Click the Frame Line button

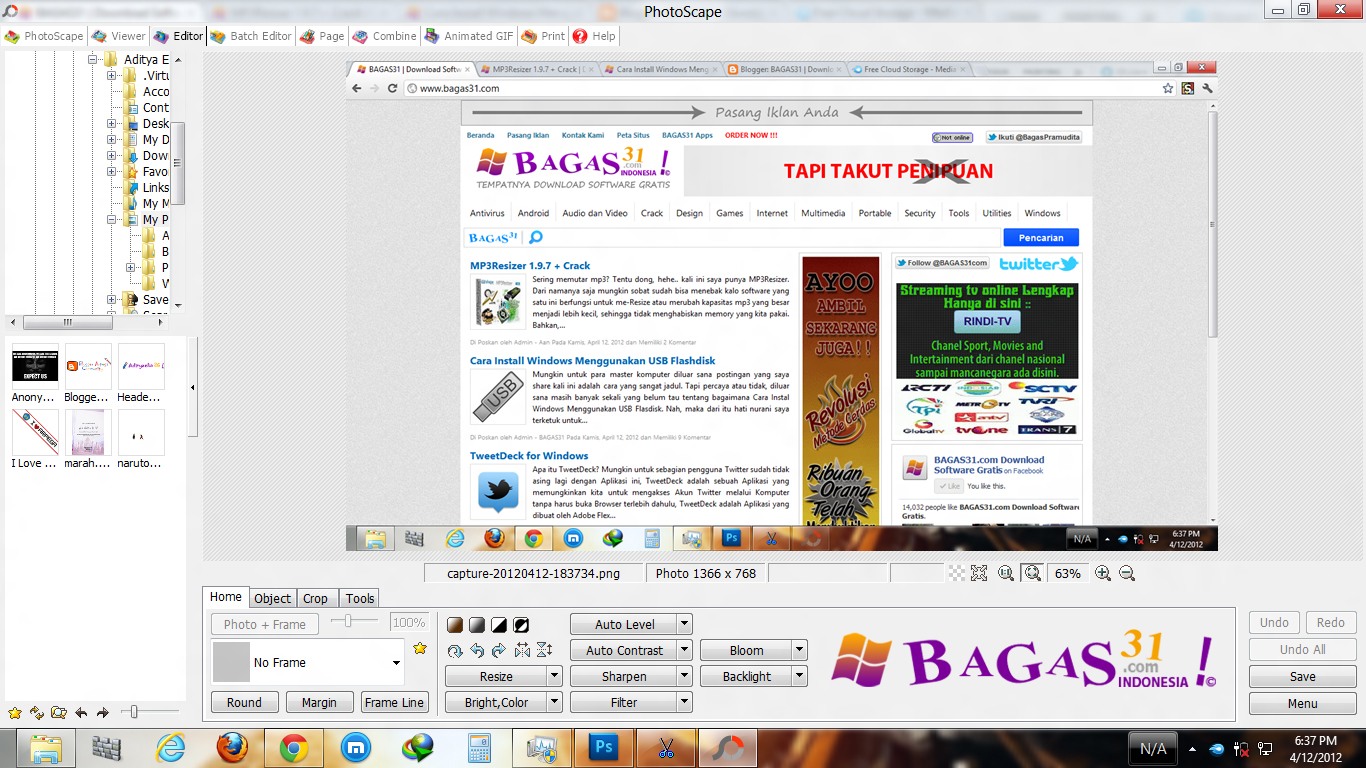coord(394,702)
